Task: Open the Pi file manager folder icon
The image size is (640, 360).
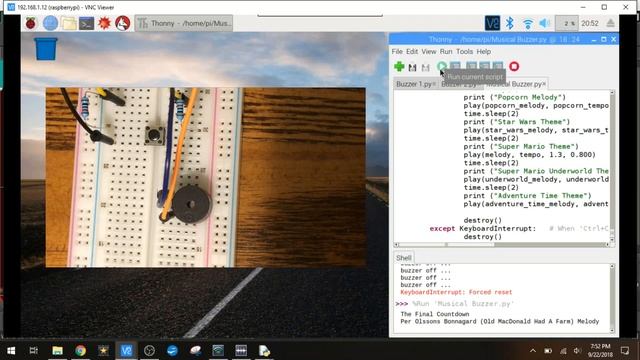Action: (x=69, y=24)
